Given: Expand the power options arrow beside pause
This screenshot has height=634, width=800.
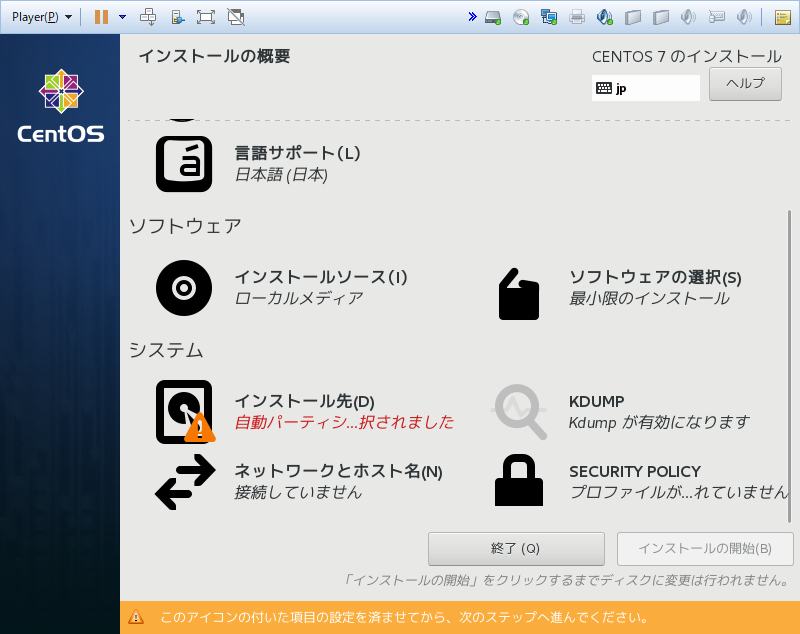Looking at the screenshot, I should point(122,17).
